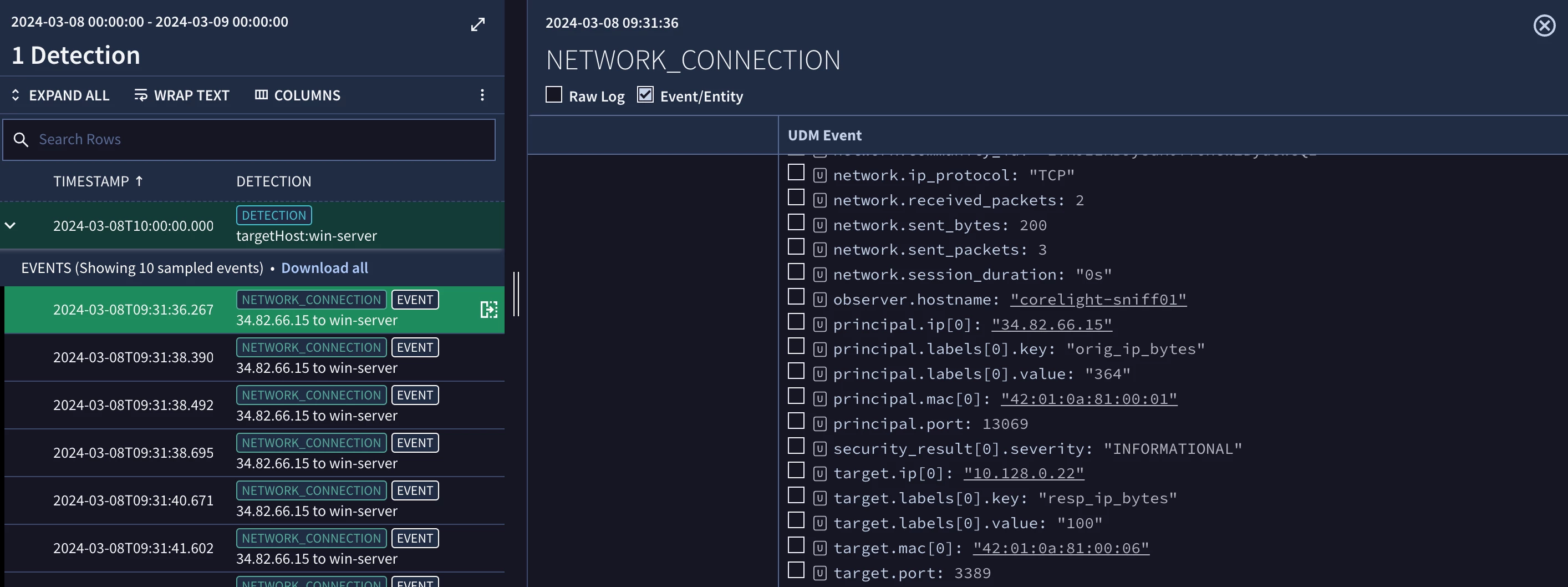Click the U icon beside principal.labels[0].value

(820, 374)
